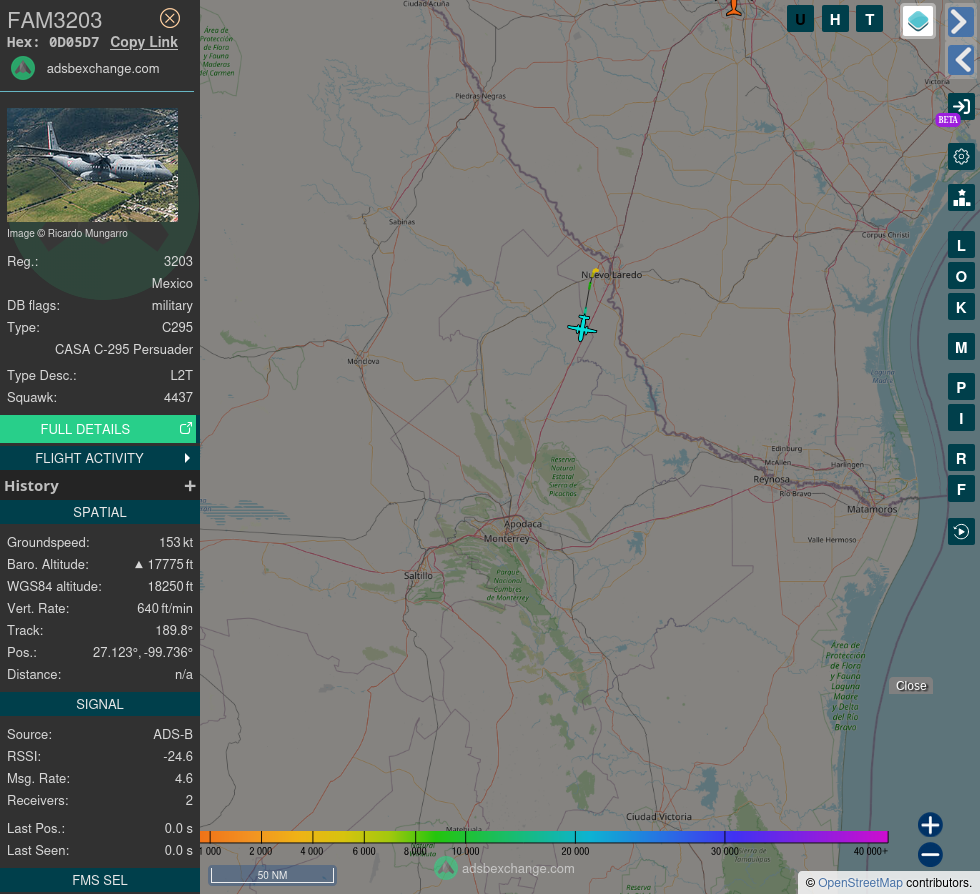980x894 pixels.
Task: Toggle the K map option
Action: click(961, 307)
